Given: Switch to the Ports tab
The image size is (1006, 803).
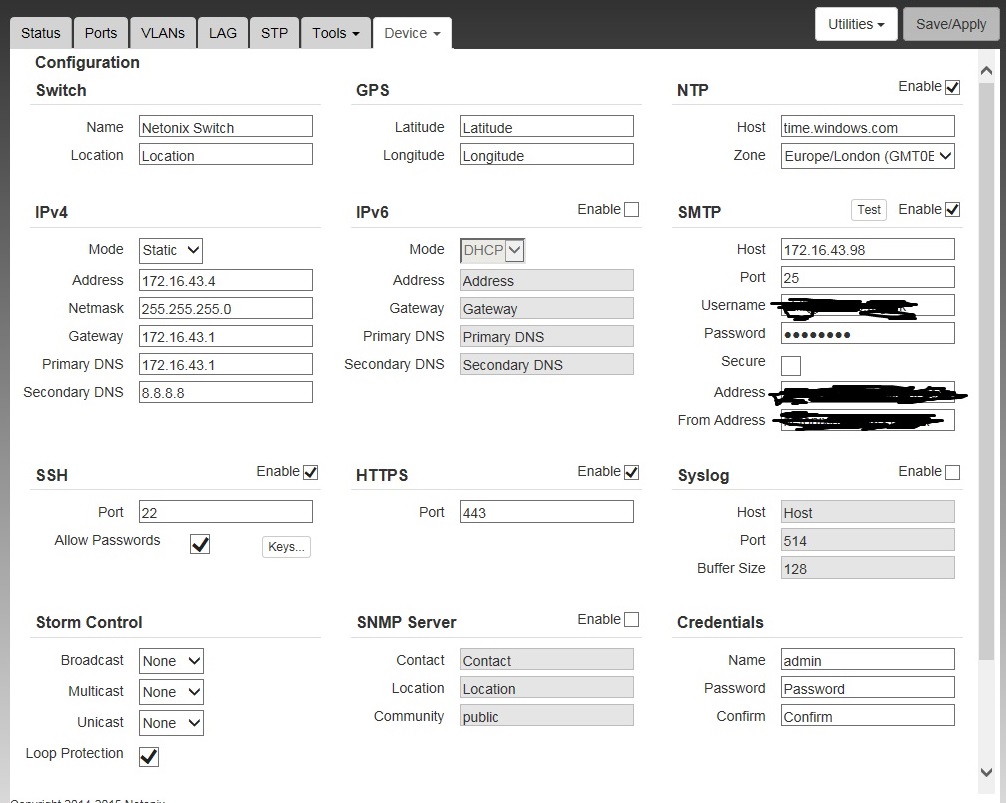Looking at the screenshot, I should (x=100, y=32).
